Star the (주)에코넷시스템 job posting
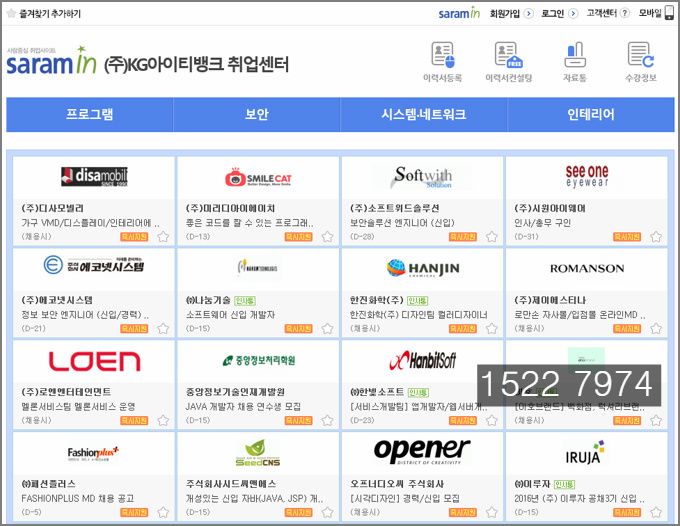Viewport: 680px width, 526px height. click(x=163, y=329)
